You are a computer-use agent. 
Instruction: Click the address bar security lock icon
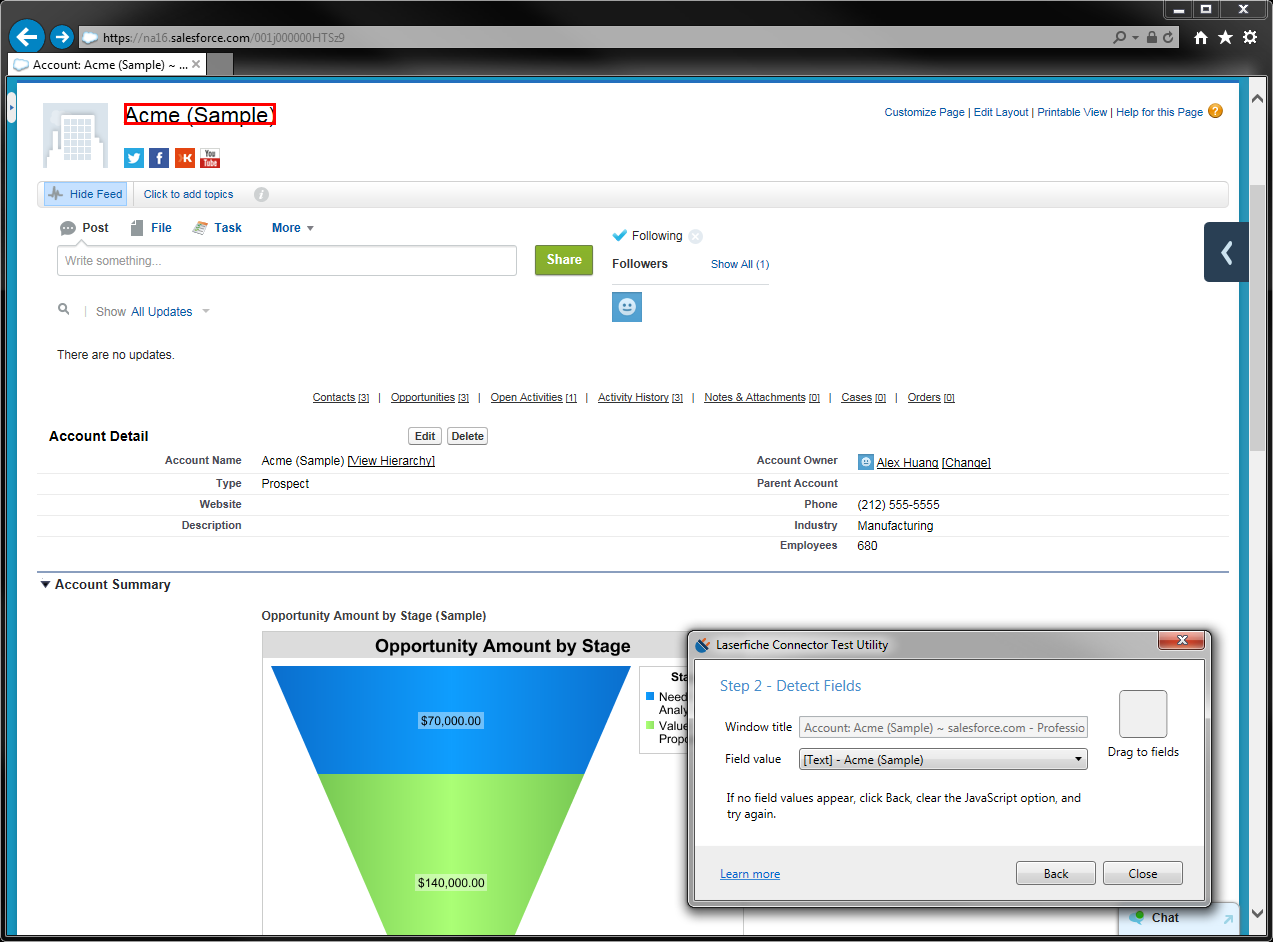click(x=1152, y=38)
